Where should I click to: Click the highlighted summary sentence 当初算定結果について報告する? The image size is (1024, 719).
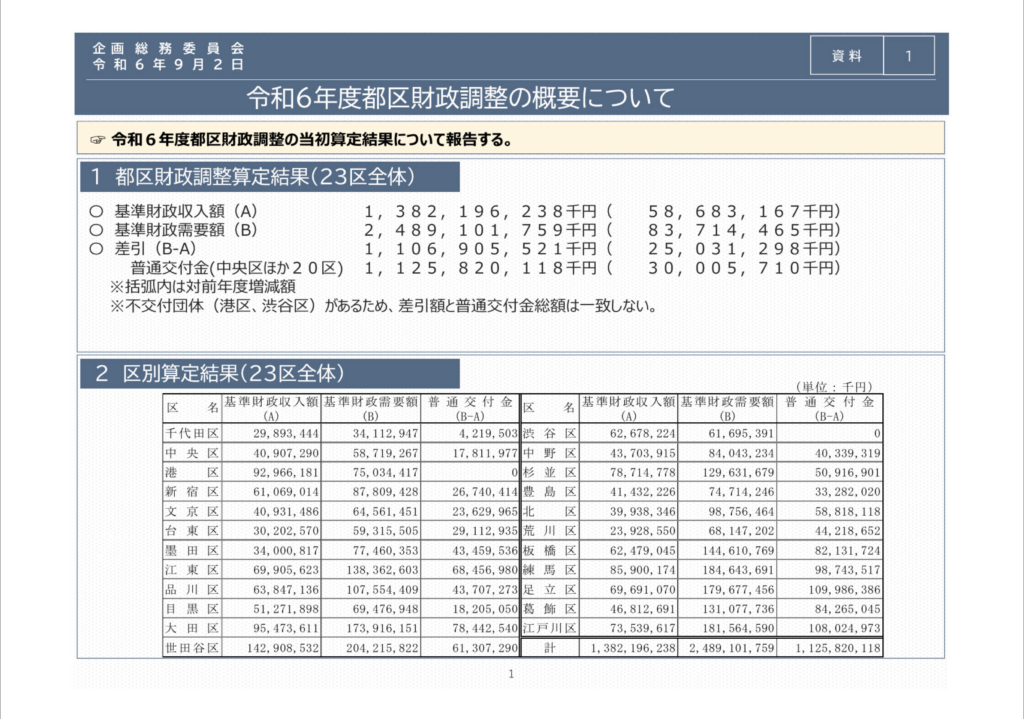pos(312,139)
